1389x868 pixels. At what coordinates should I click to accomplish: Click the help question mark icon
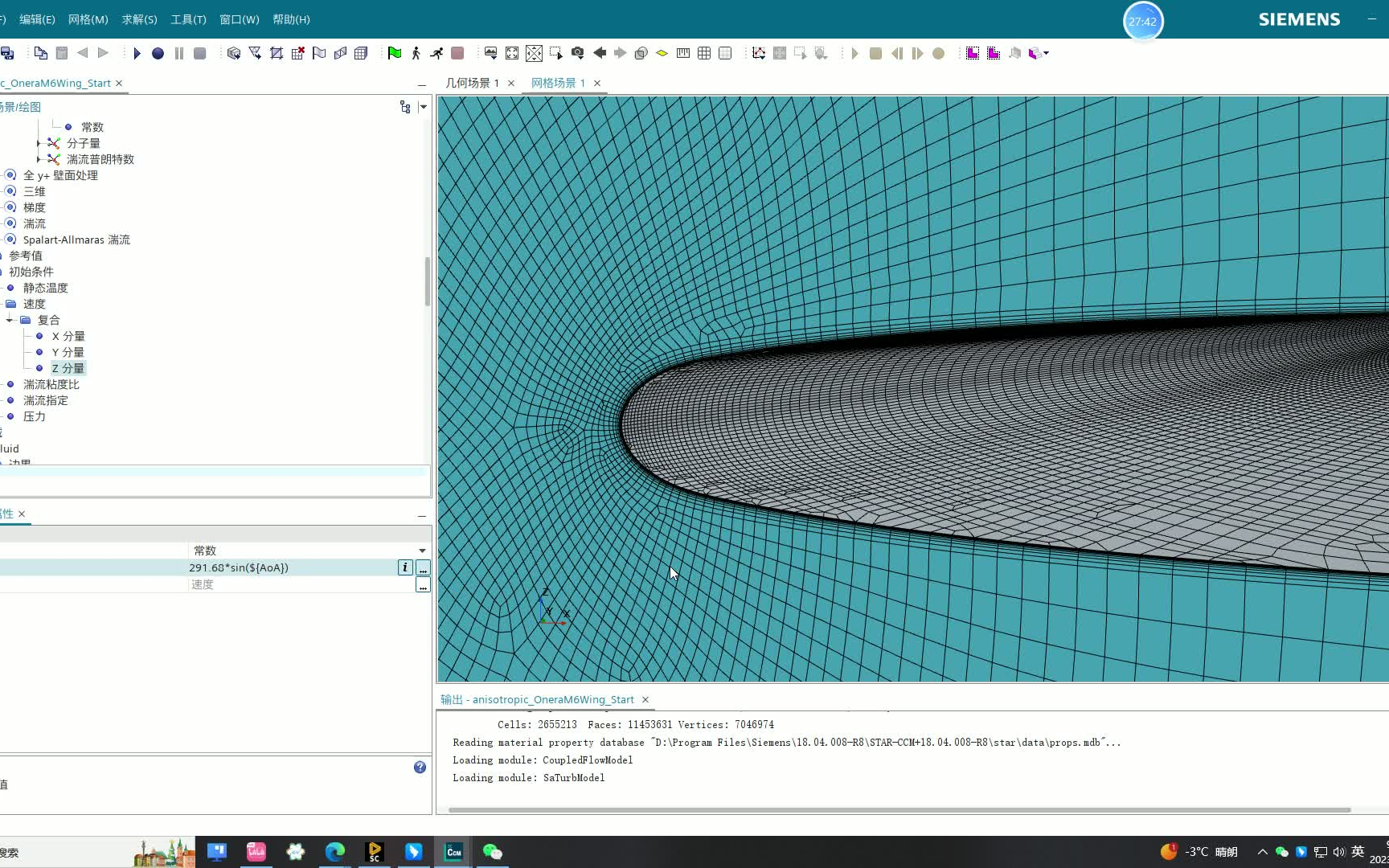[420, 768]
